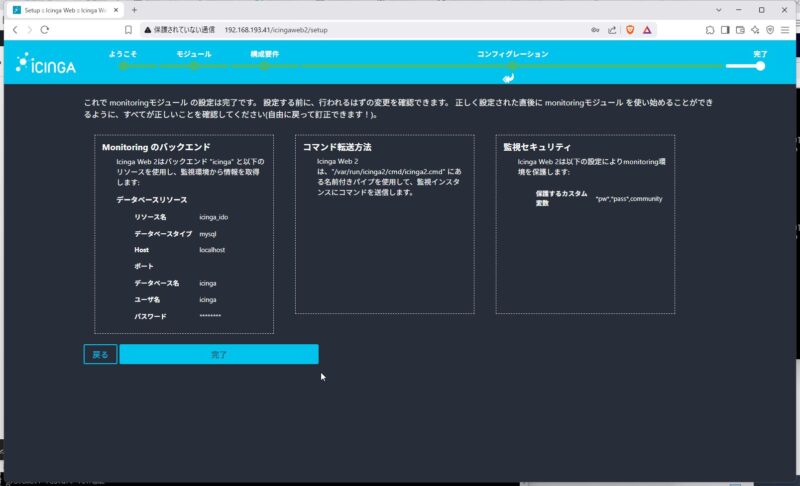Go to the コンフィグレーション wizard step
800x486 pixels.
click(x=512, y=54)
